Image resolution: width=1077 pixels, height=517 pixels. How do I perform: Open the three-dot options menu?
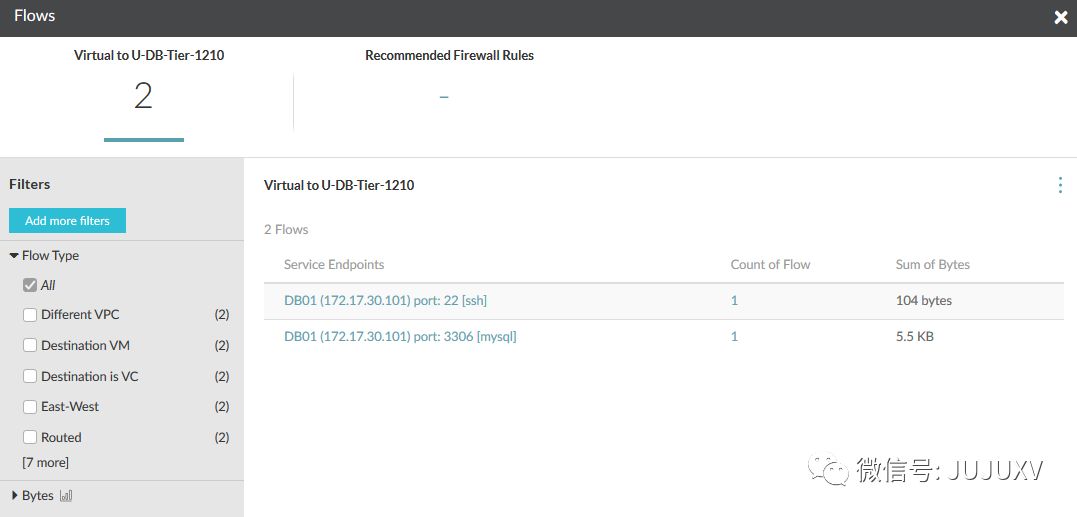(1060, 185)
